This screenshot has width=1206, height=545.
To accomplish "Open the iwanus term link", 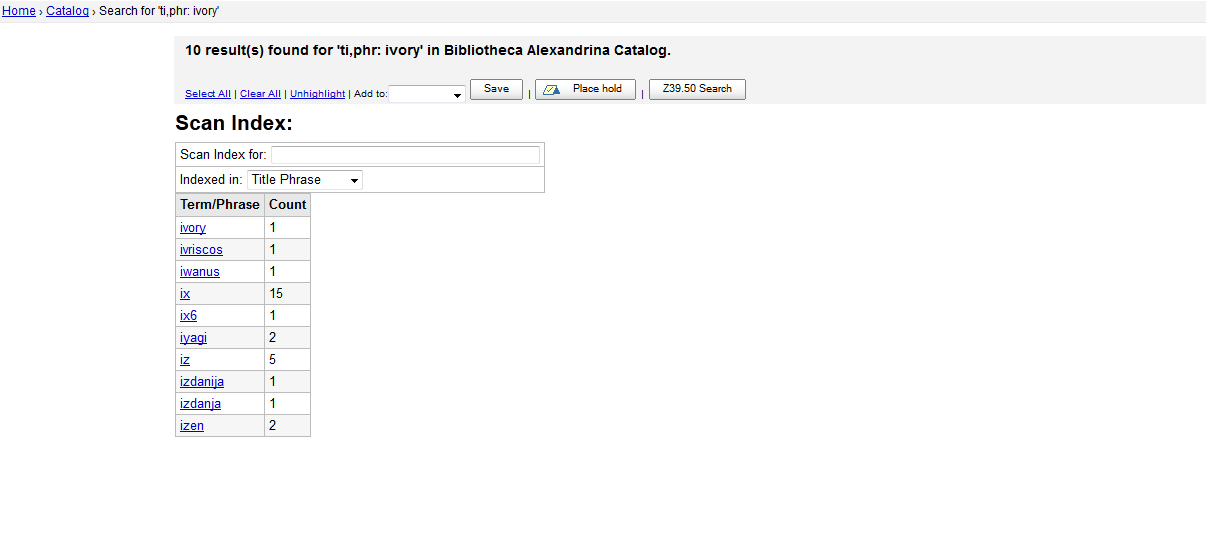I will tap(200, 272).
